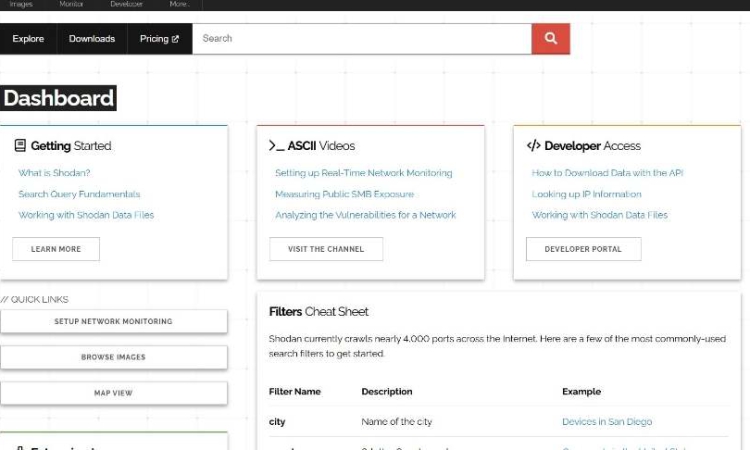The height and width of the screenshot is (450, 750).
Task: Follow the Measuring Public SMB Exposure link
Action: [344, 194]
